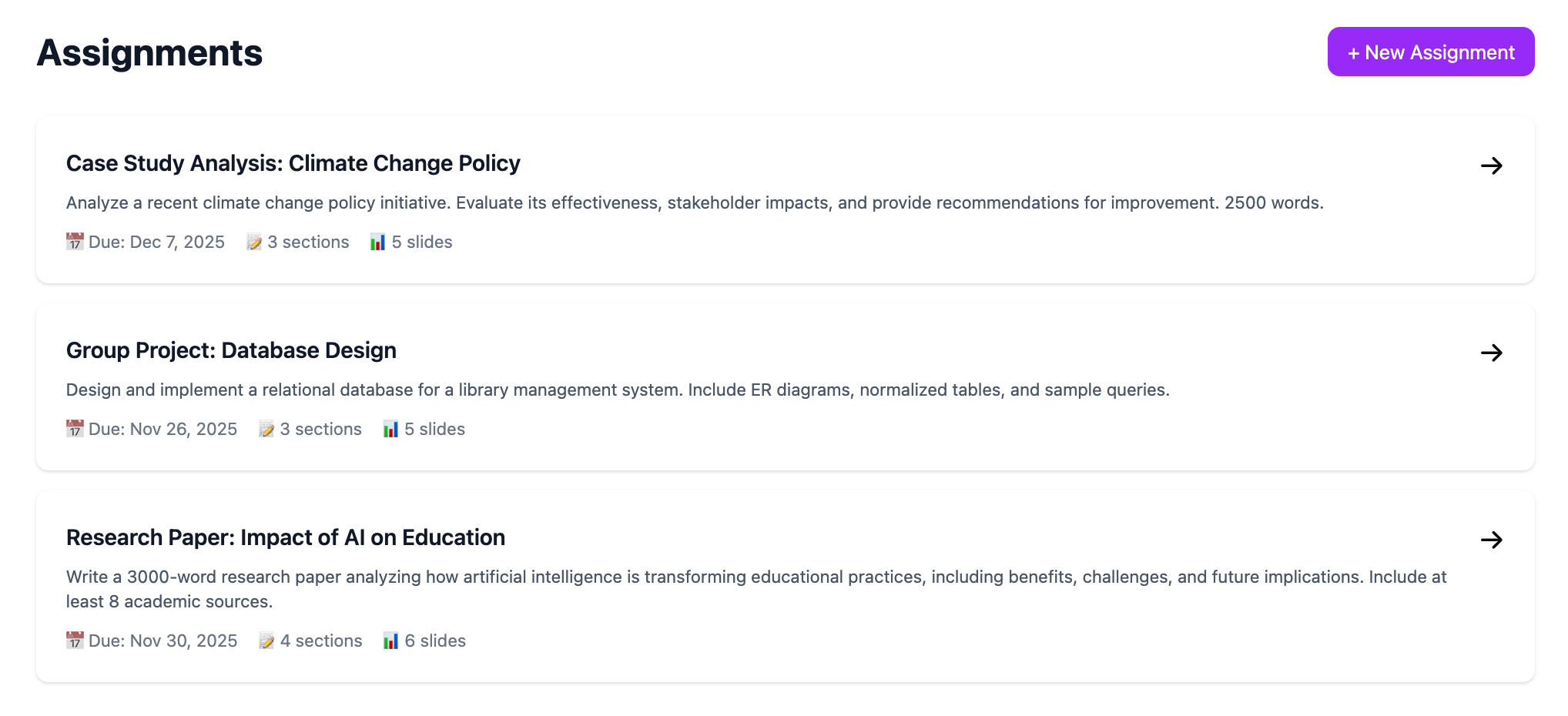The height and width of the screenshot is (716, 1568).
Task: Open Climate Change Policy assignment arrow
Action: (1491, 166)
